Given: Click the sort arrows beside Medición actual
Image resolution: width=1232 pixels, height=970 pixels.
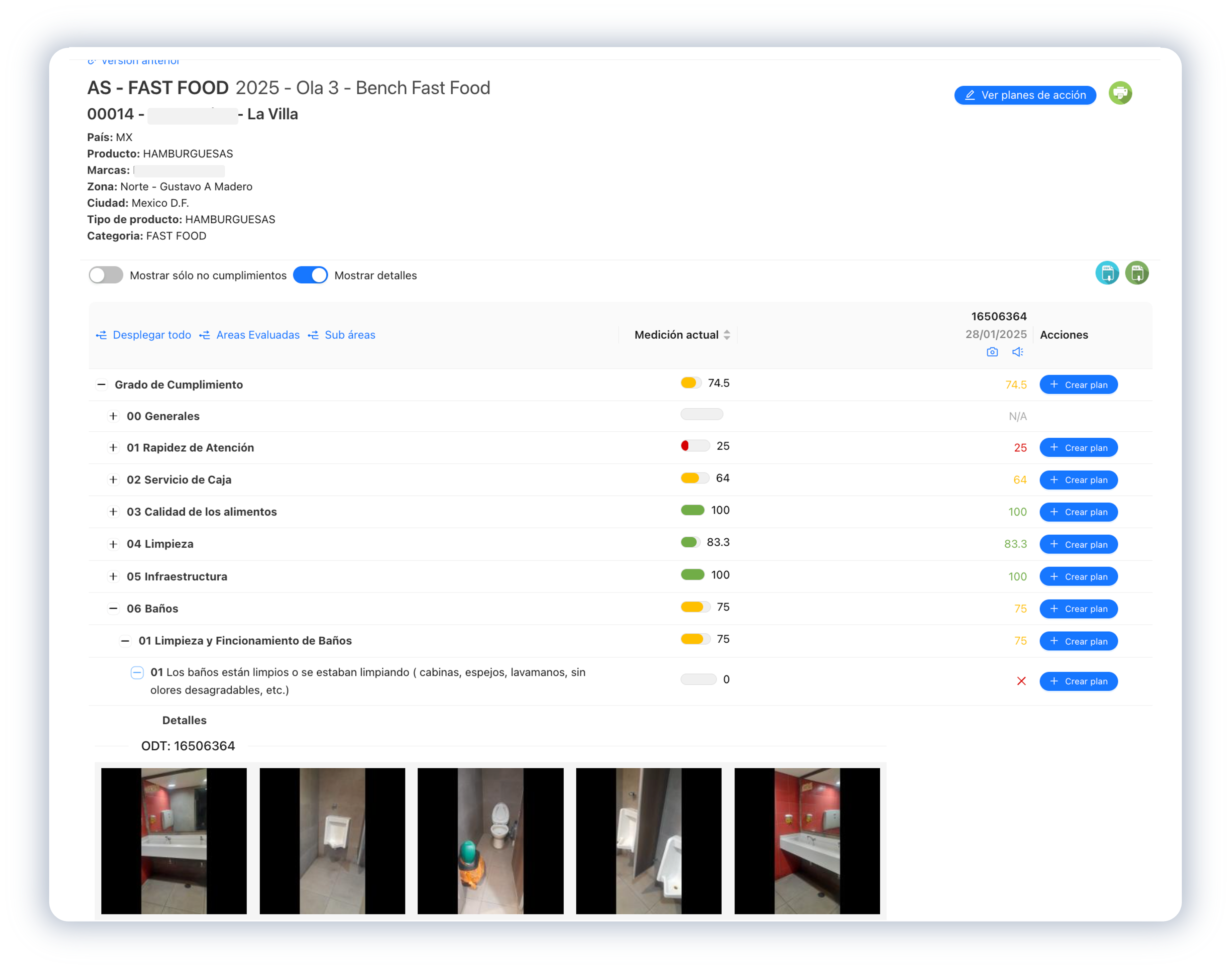Looking at the screenshot, I should point(727,335).
